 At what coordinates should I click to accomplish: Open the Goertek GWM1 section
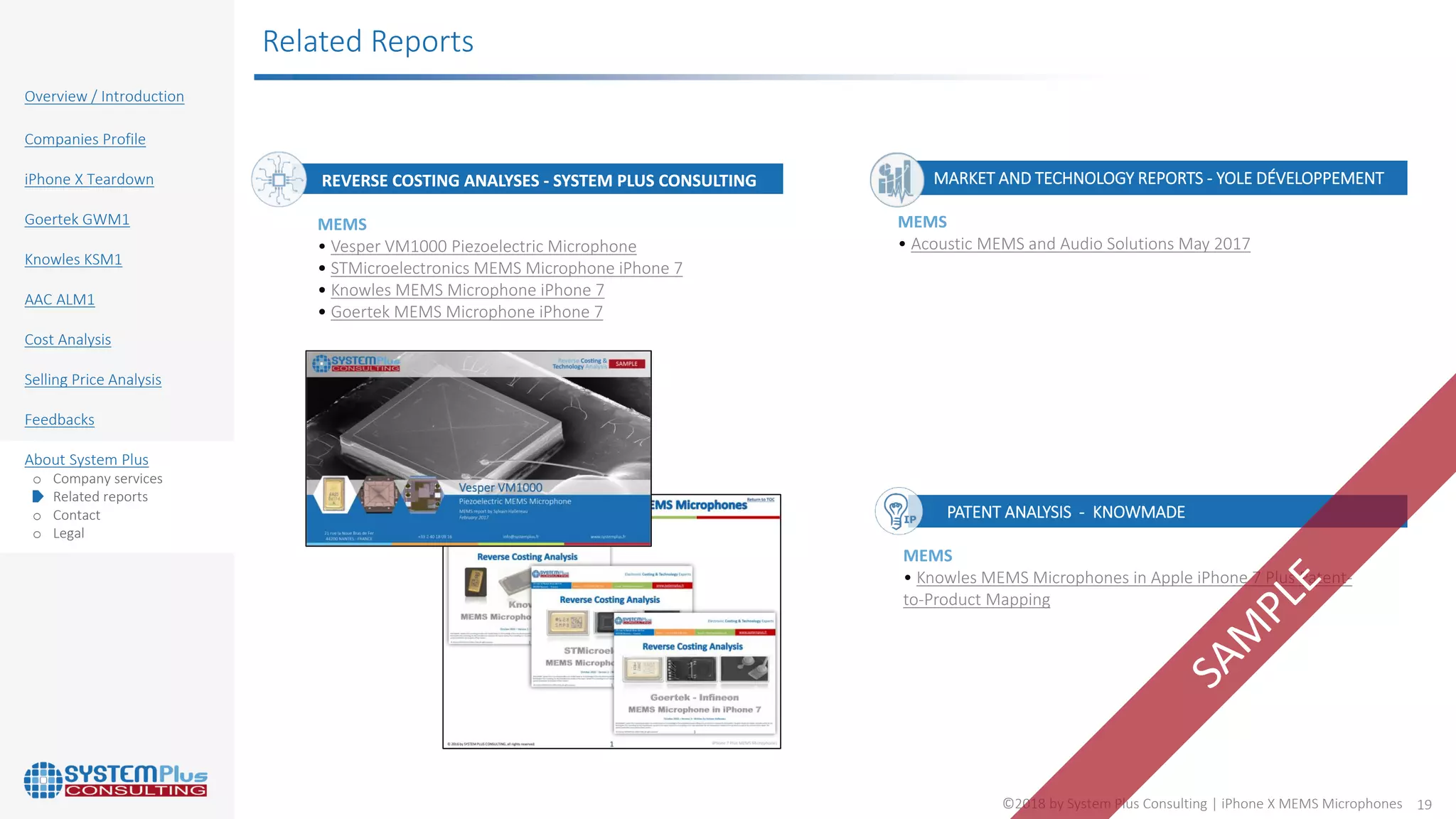(77, 220)
